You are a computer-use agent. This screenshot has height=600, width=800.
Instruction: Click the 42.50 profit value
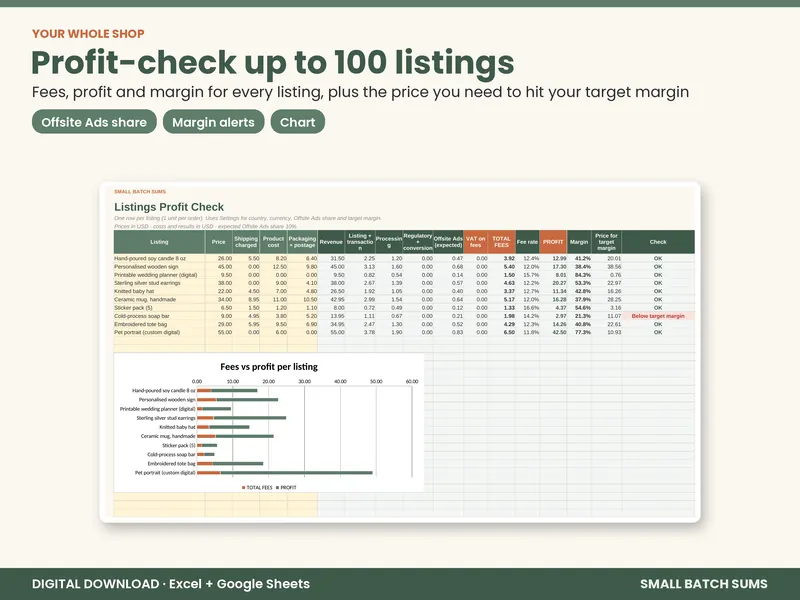559,332
